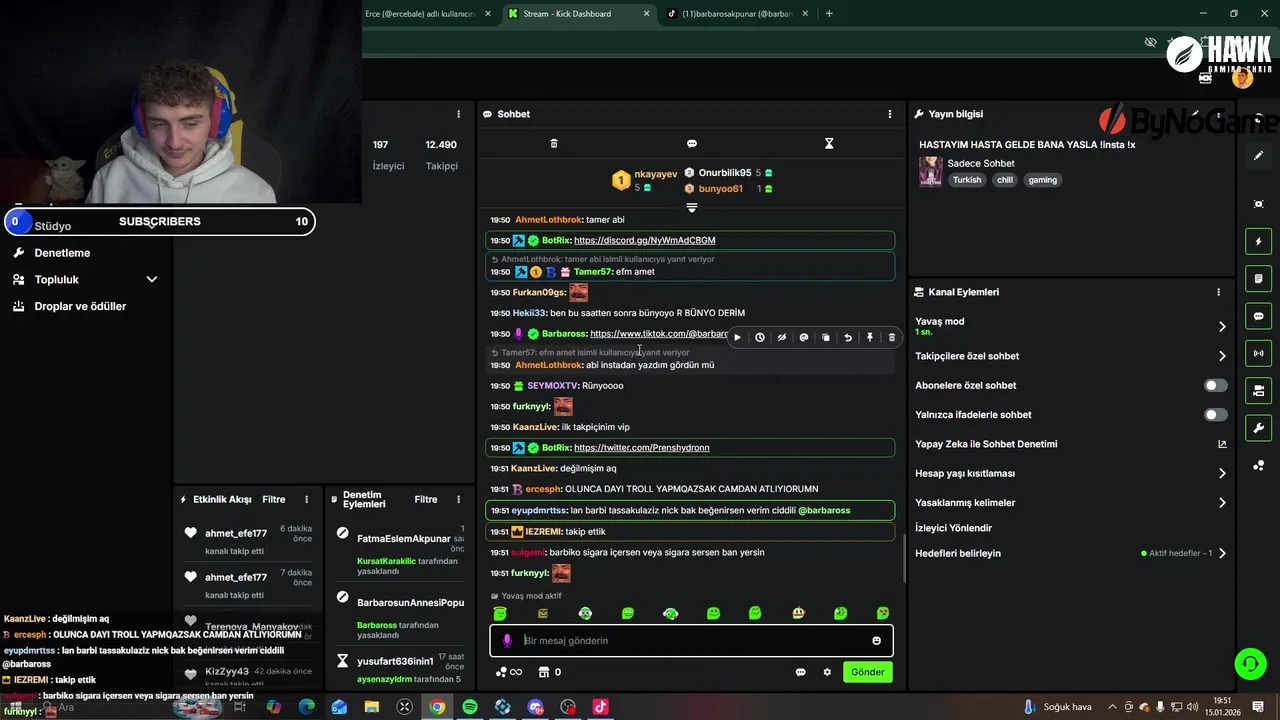Click the Gönder send button
Image resolution: width=1280 pixels, height=720 pixels.
click(x=867, y=672)
